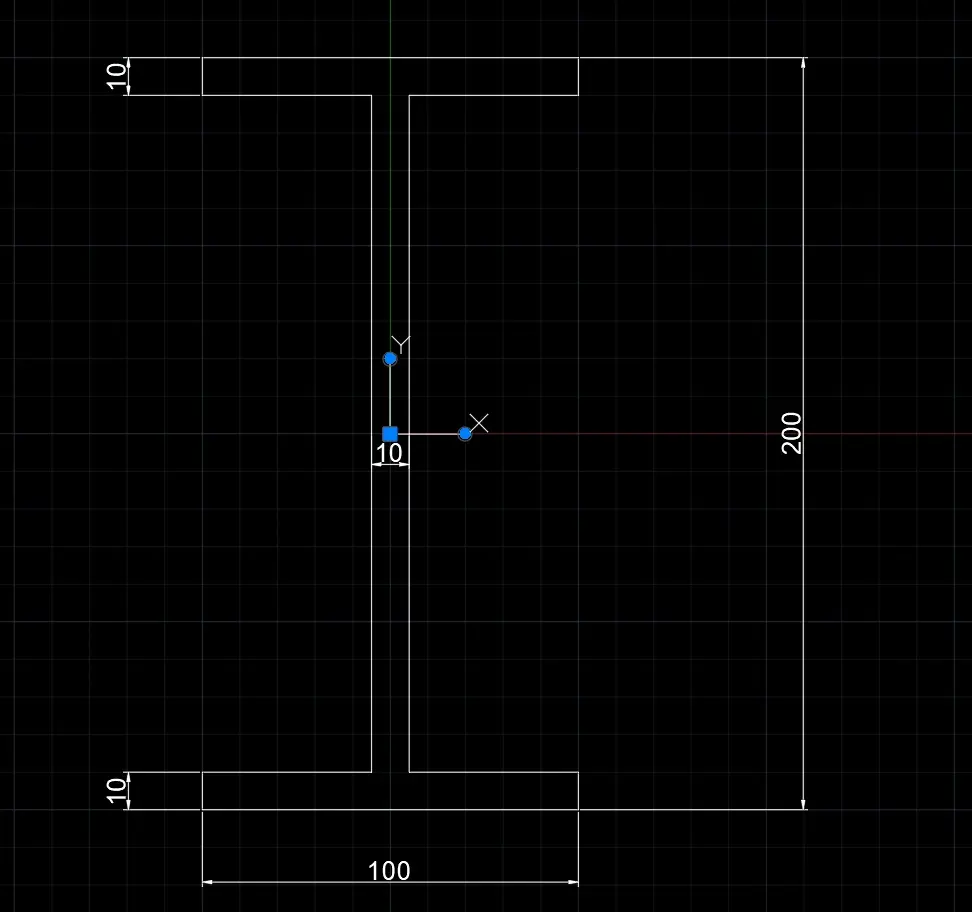This screenshot has height=912, width=972.
Task: Select the blue Y-axis circular grip
Action: [390, 358]
